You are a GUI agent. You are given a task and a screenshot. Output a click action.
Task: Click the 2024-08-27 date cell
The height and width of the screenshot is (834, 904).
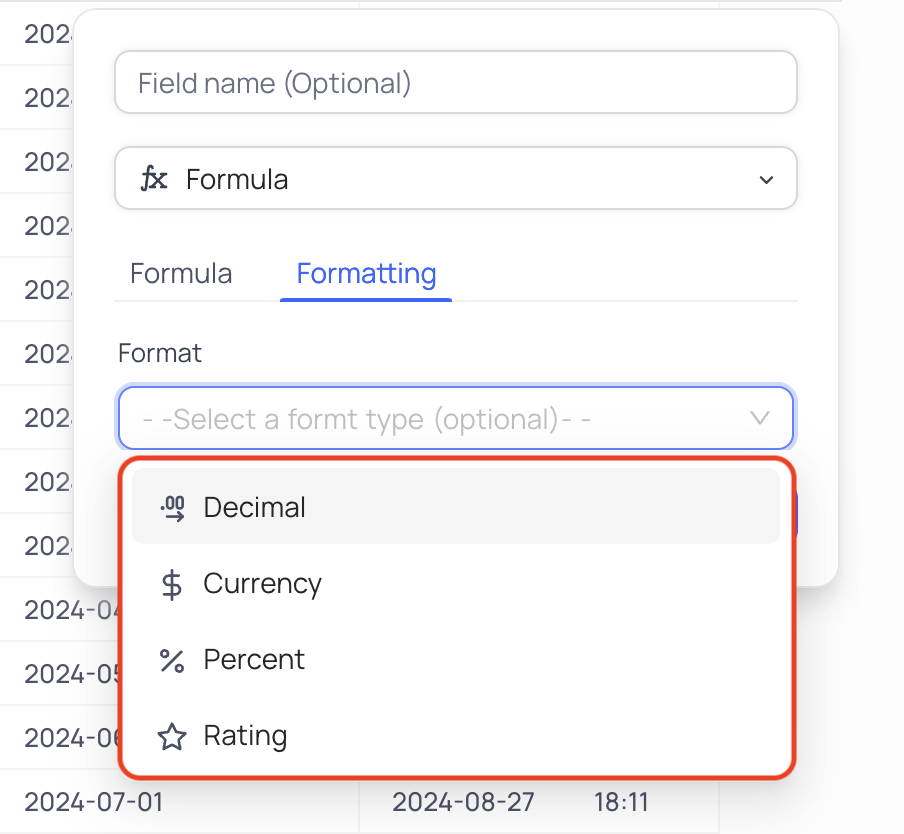(x=463, y=802)
